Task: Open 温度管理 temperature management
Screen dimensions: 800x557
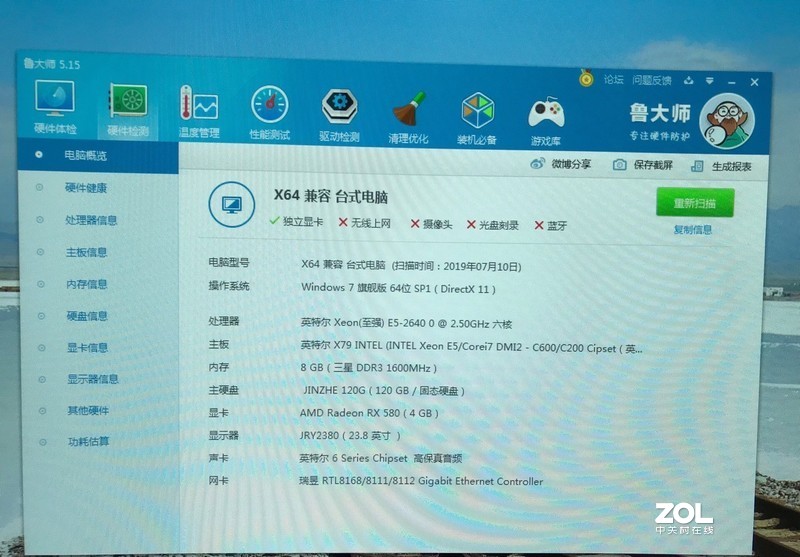Action: tap(199, 112)
